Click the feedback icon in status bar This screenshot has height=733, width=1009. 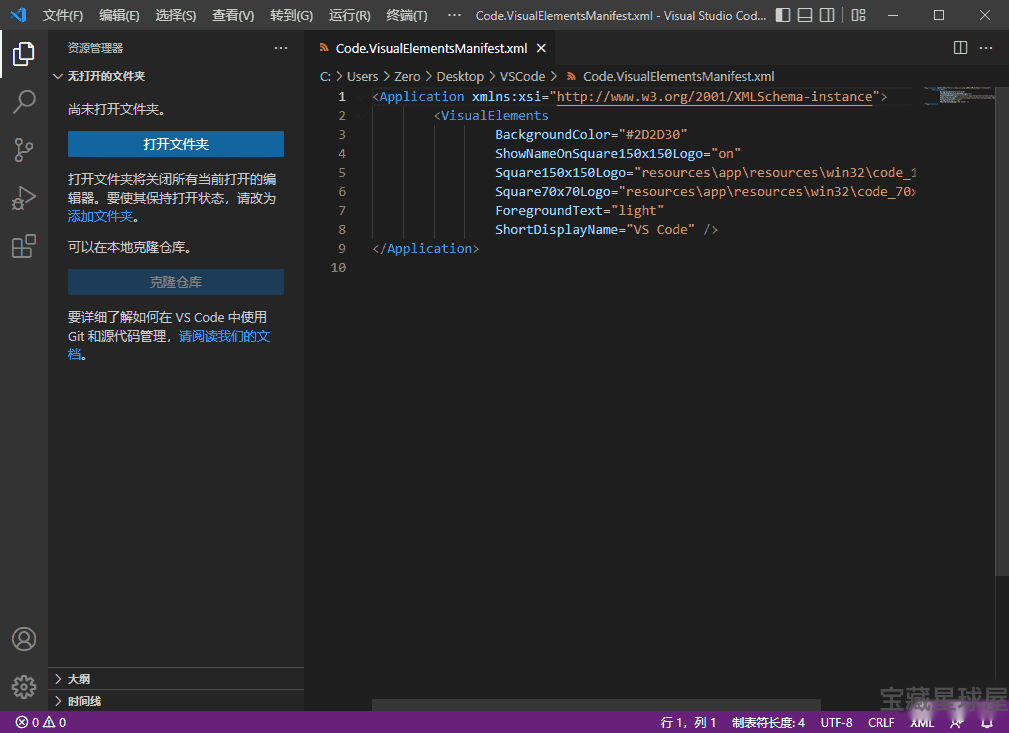(957, 723)
